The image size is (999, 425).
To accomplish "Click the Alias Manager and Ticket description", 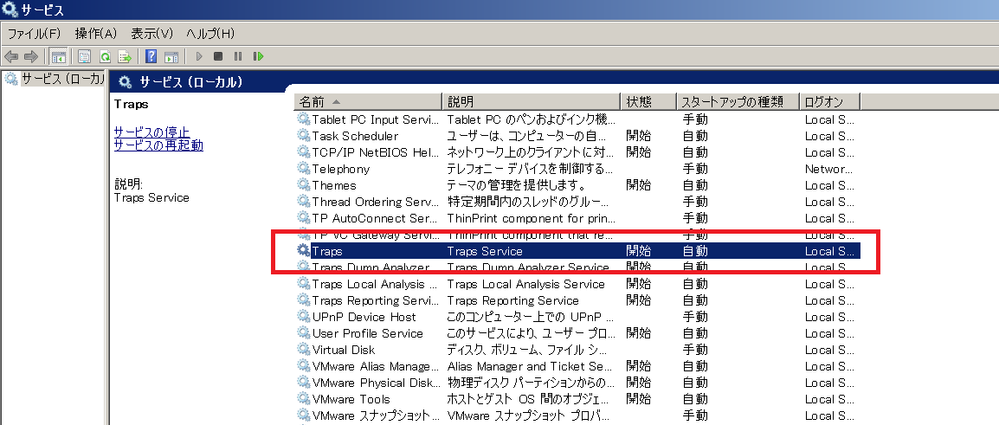I will click(x=531, y=367).
